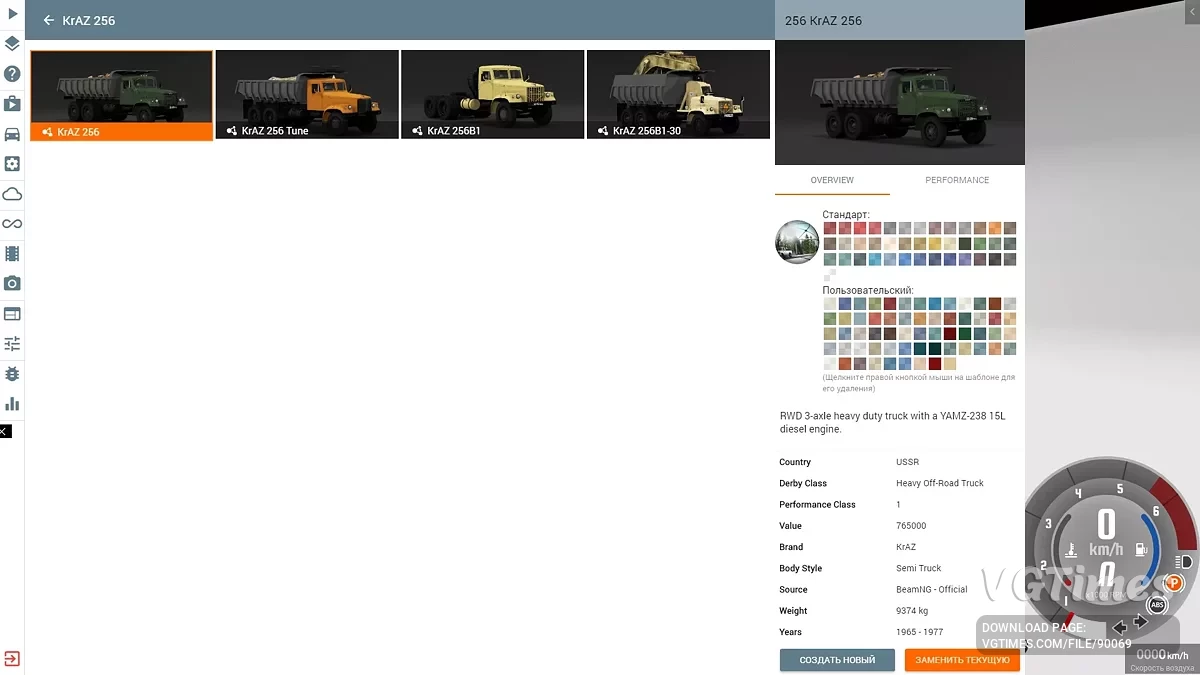Open performance stats bar chart icon

[x=12, y=403]
